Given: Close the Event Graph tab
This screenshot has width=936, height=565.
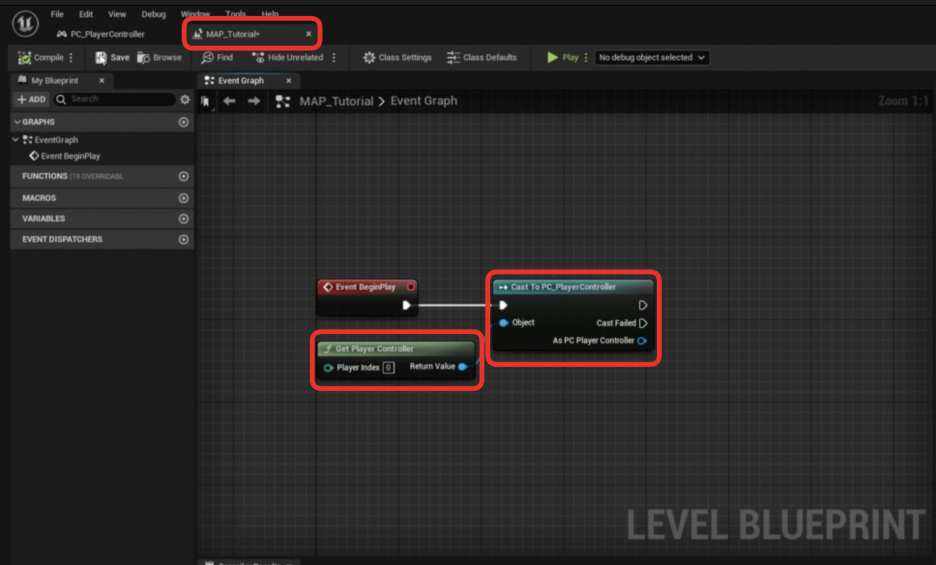Looking at the screenshot, I should point(288,80).
